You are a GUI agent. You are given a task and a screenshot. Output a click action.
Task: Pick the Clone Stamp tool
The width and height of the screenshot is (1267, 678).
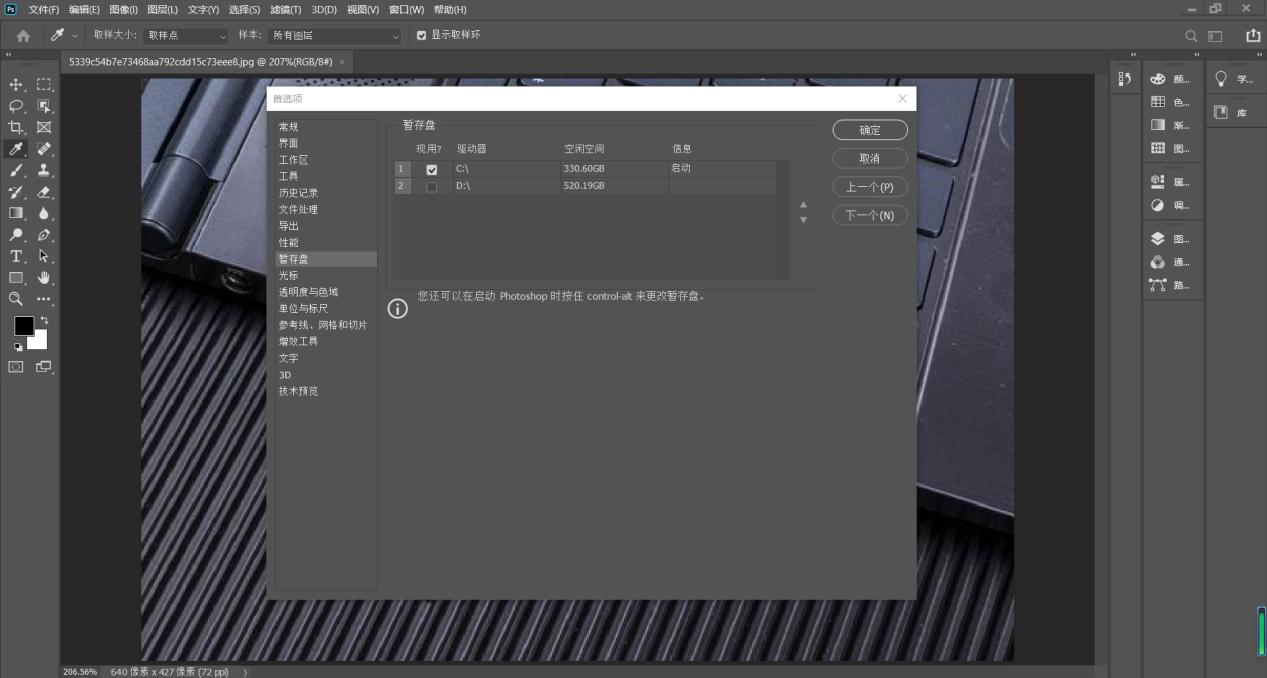click(x=44, y=170)
